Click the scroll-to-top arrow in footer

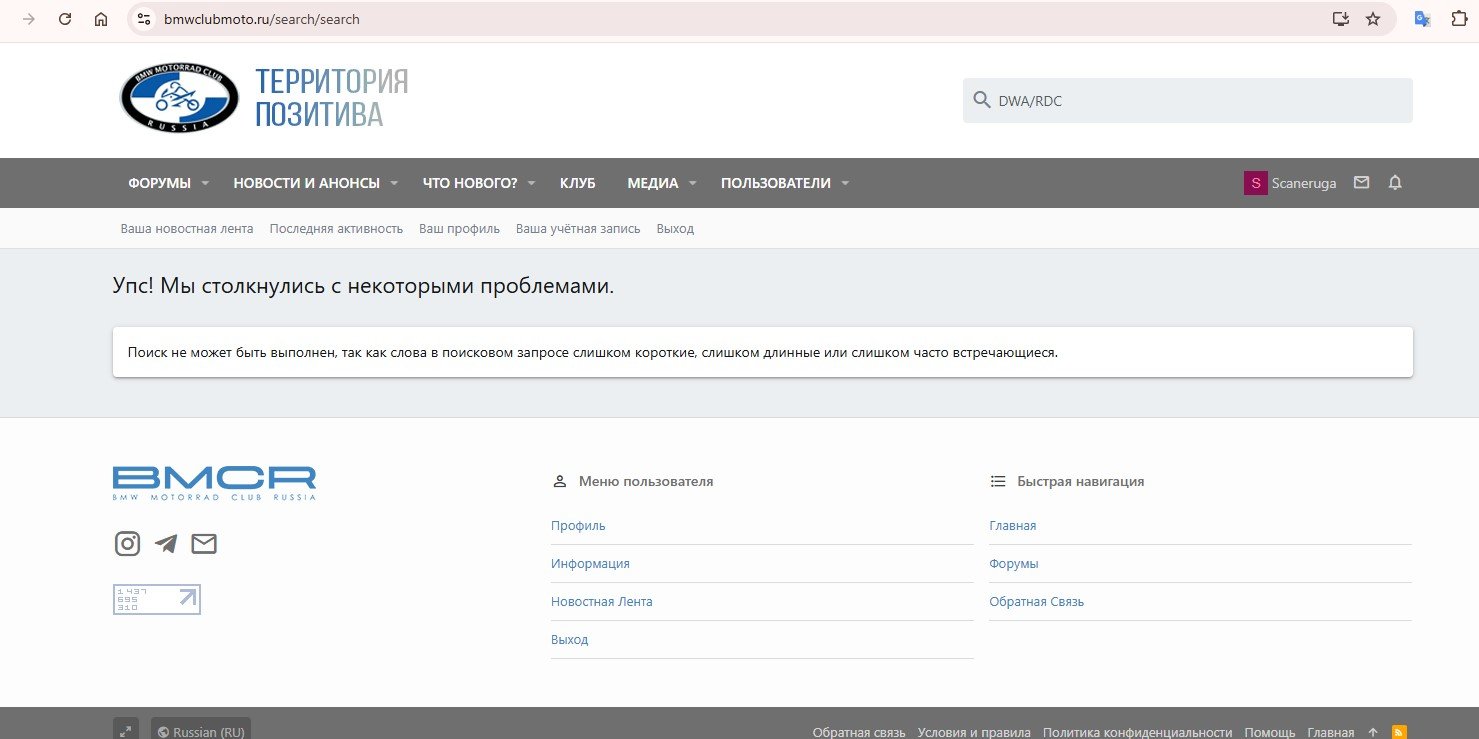click(x=1373, y=732)
